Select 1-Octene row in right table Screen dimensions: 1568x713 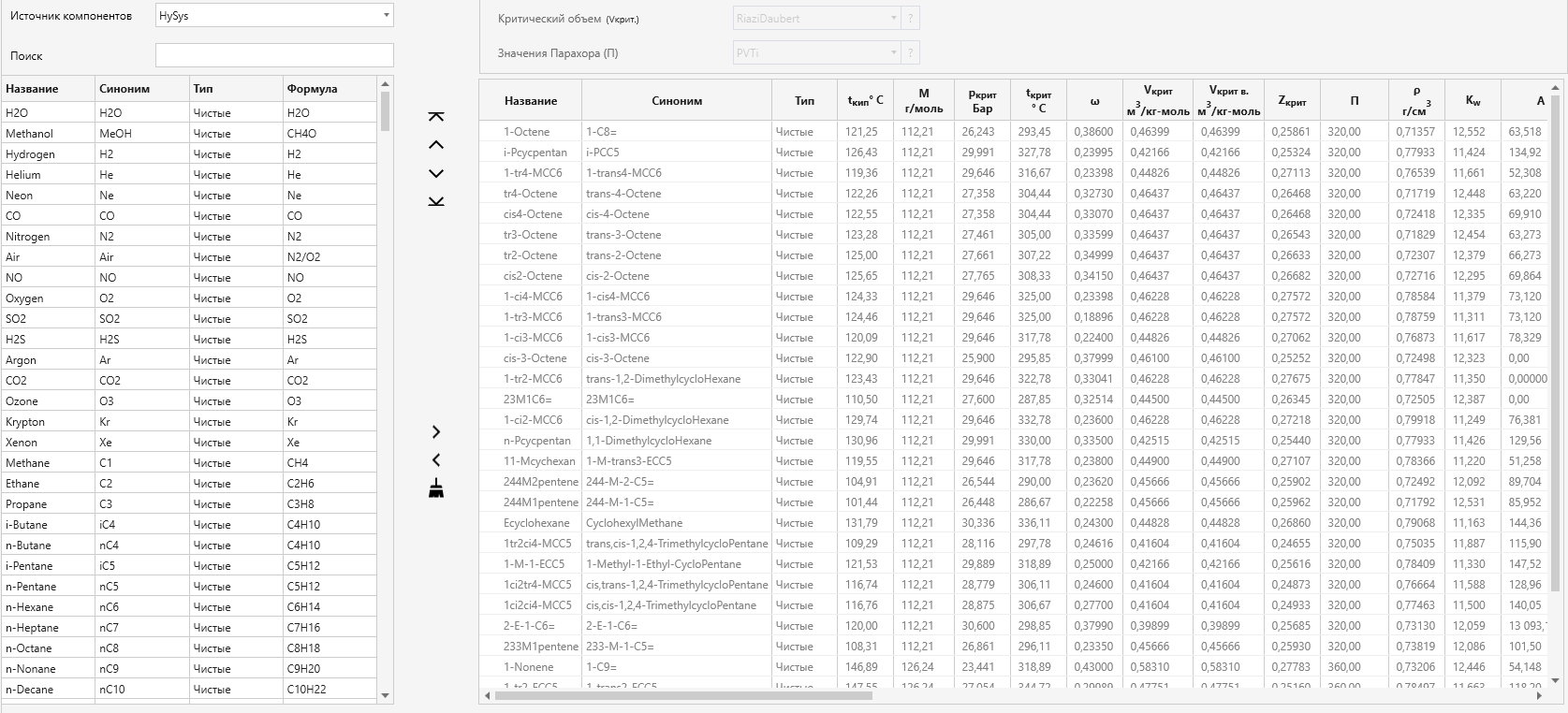1014,131
